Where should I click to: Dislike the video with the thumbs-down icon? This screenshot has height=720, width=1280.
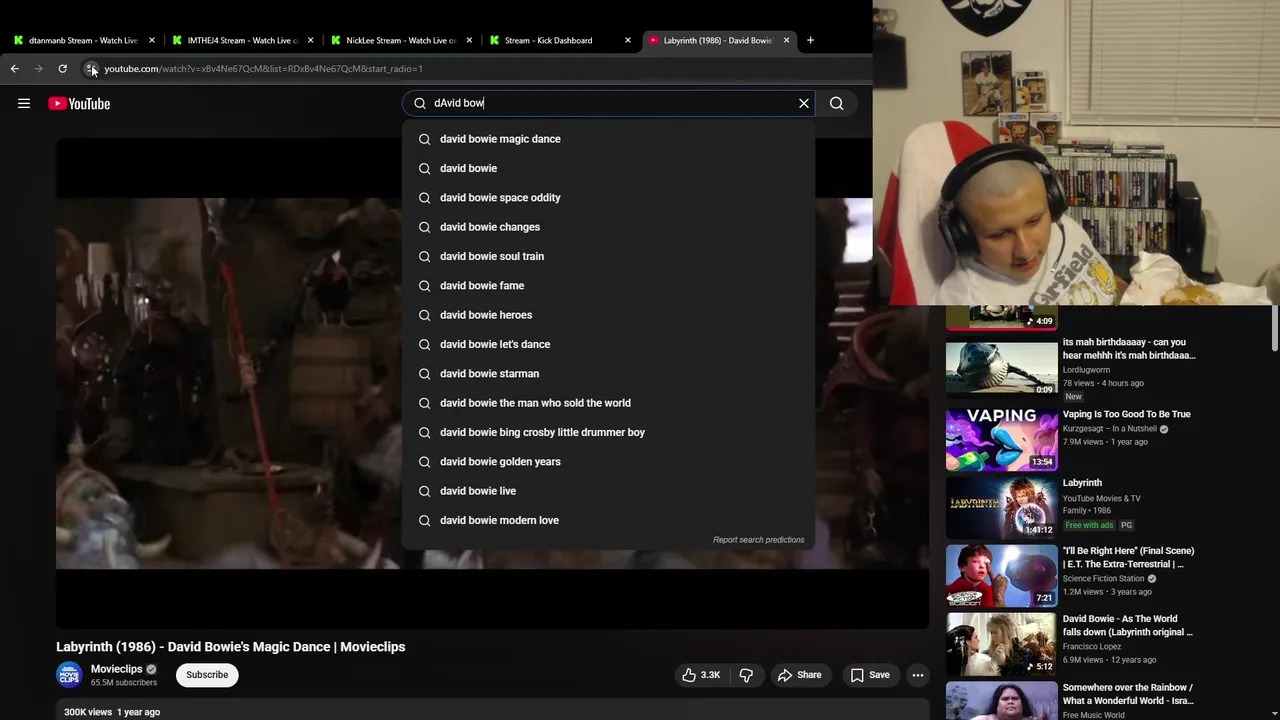click(x=746, y=675)
